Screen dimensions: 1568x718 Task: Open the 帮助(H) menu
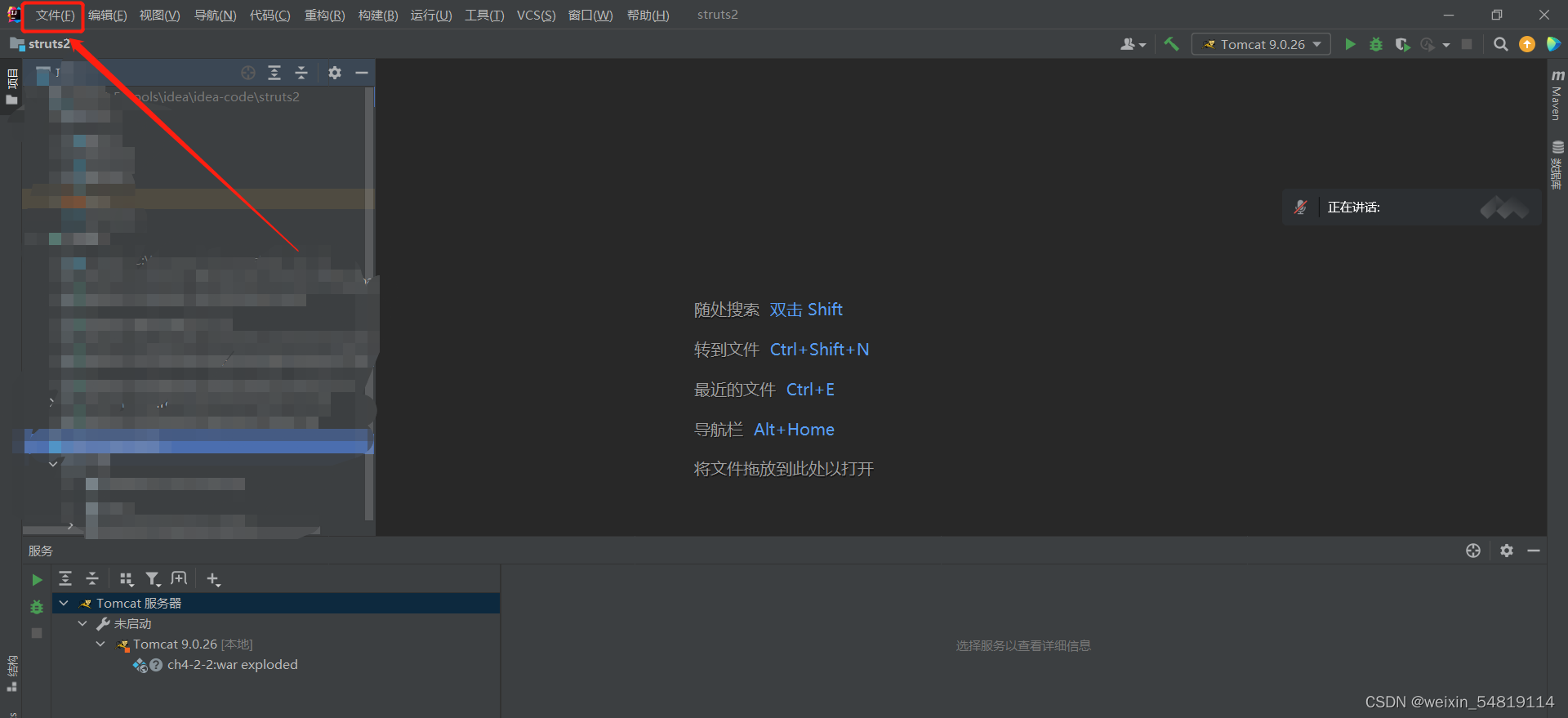click(x=648, y=16)
